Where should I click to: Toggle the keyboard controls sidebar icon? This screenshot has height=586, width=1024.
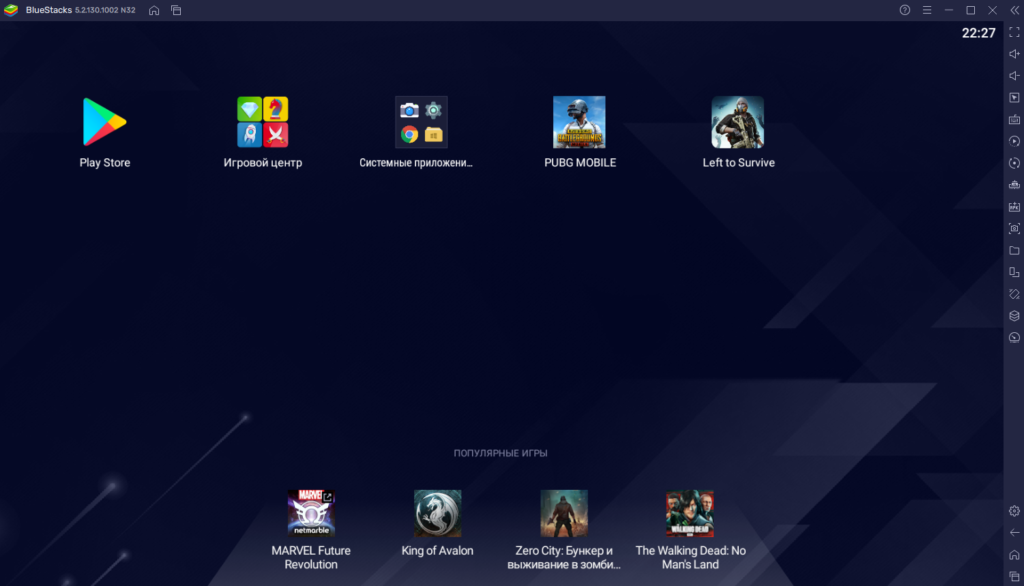[1014, 119]
